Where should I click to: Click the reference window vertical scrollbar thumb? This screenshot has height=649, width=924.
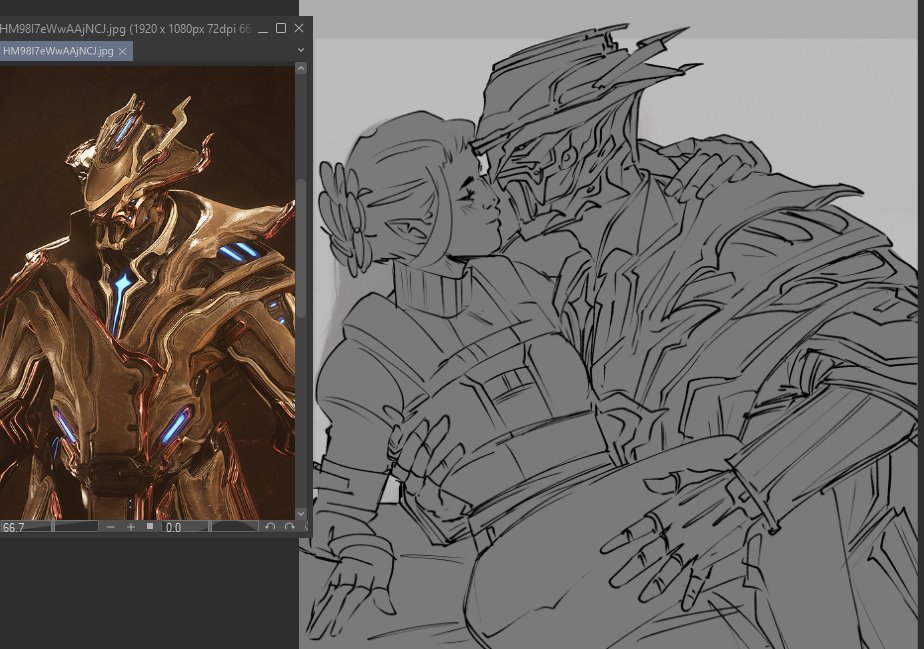pyautogui.click(x=301, y=248)
